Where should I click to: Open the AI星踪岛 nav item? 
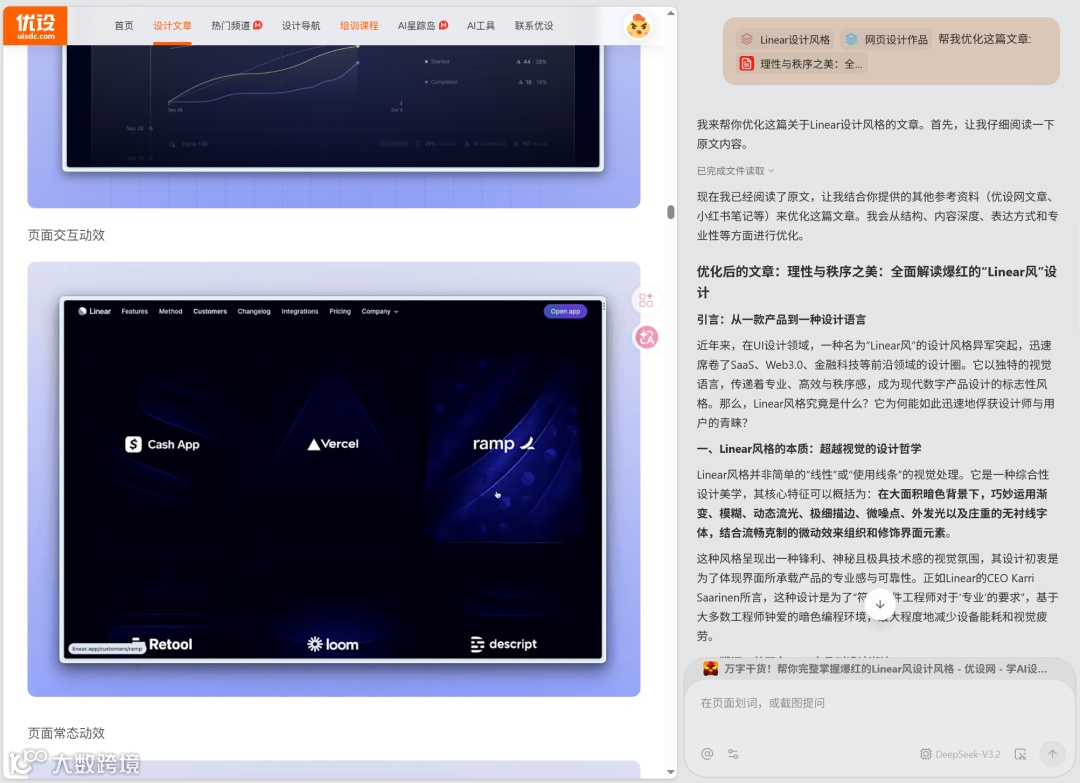click(422, 25)
